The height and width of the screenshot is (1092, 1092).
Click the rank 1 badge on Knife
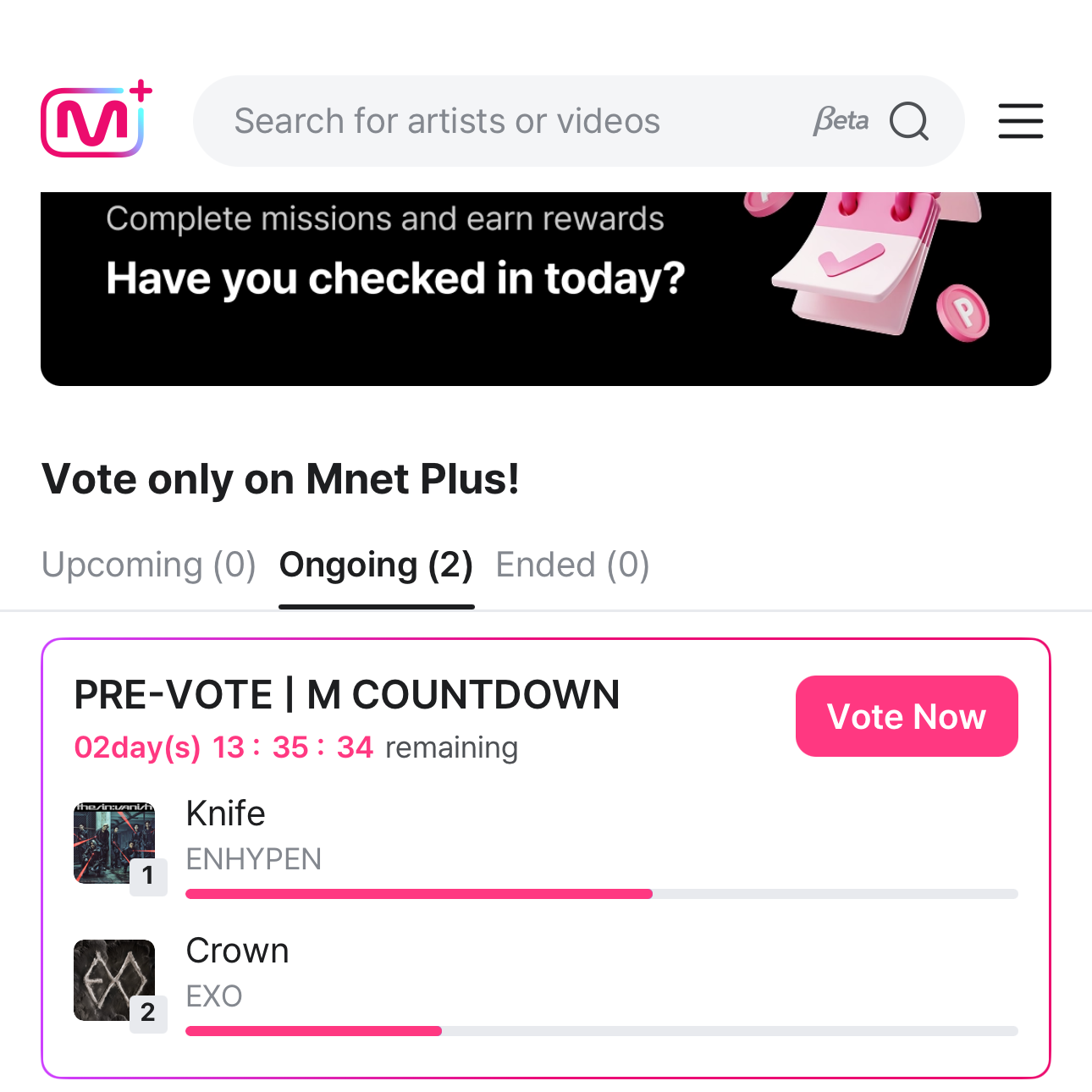148,875
